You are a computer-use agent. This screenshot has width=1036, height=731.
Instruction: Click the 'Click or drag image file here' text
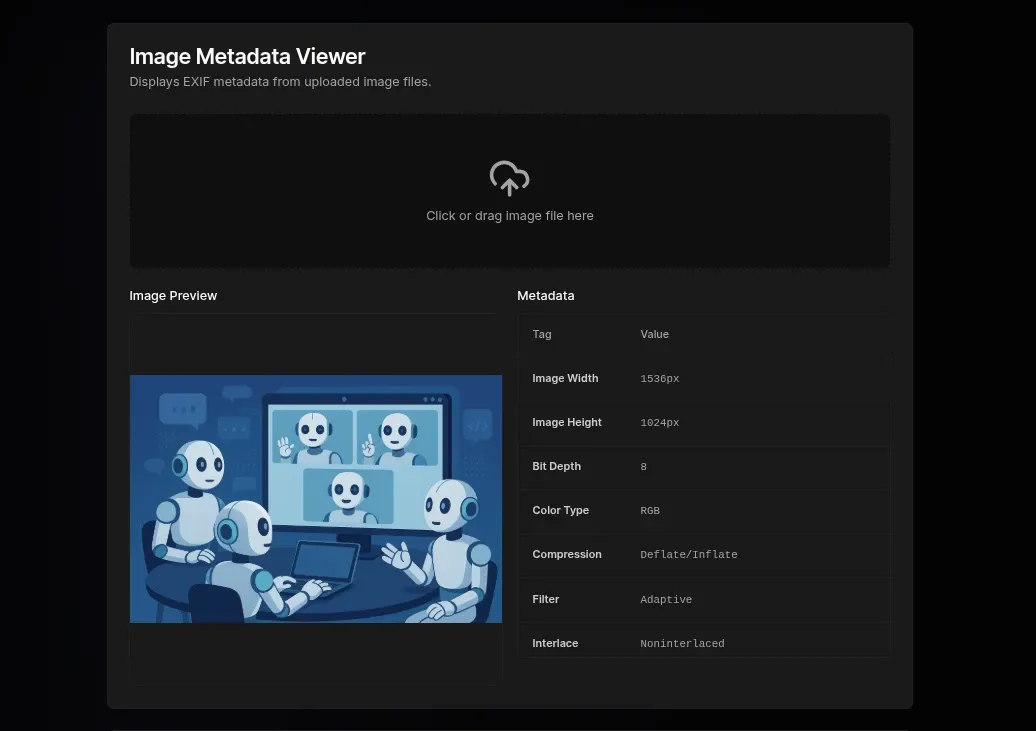509,215
